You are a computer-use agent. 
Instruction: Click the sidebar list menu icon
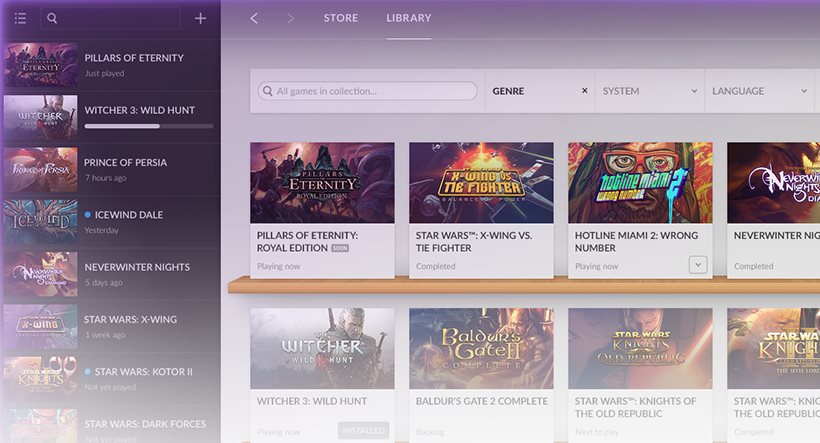20,18
